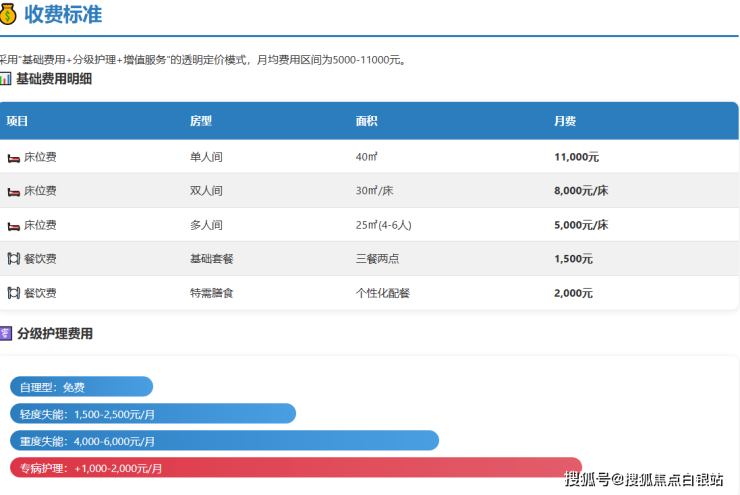Click the dining icon in the 特需膳食 row
The width and height of the screenshot is (740, 495).
coord(14,293)
